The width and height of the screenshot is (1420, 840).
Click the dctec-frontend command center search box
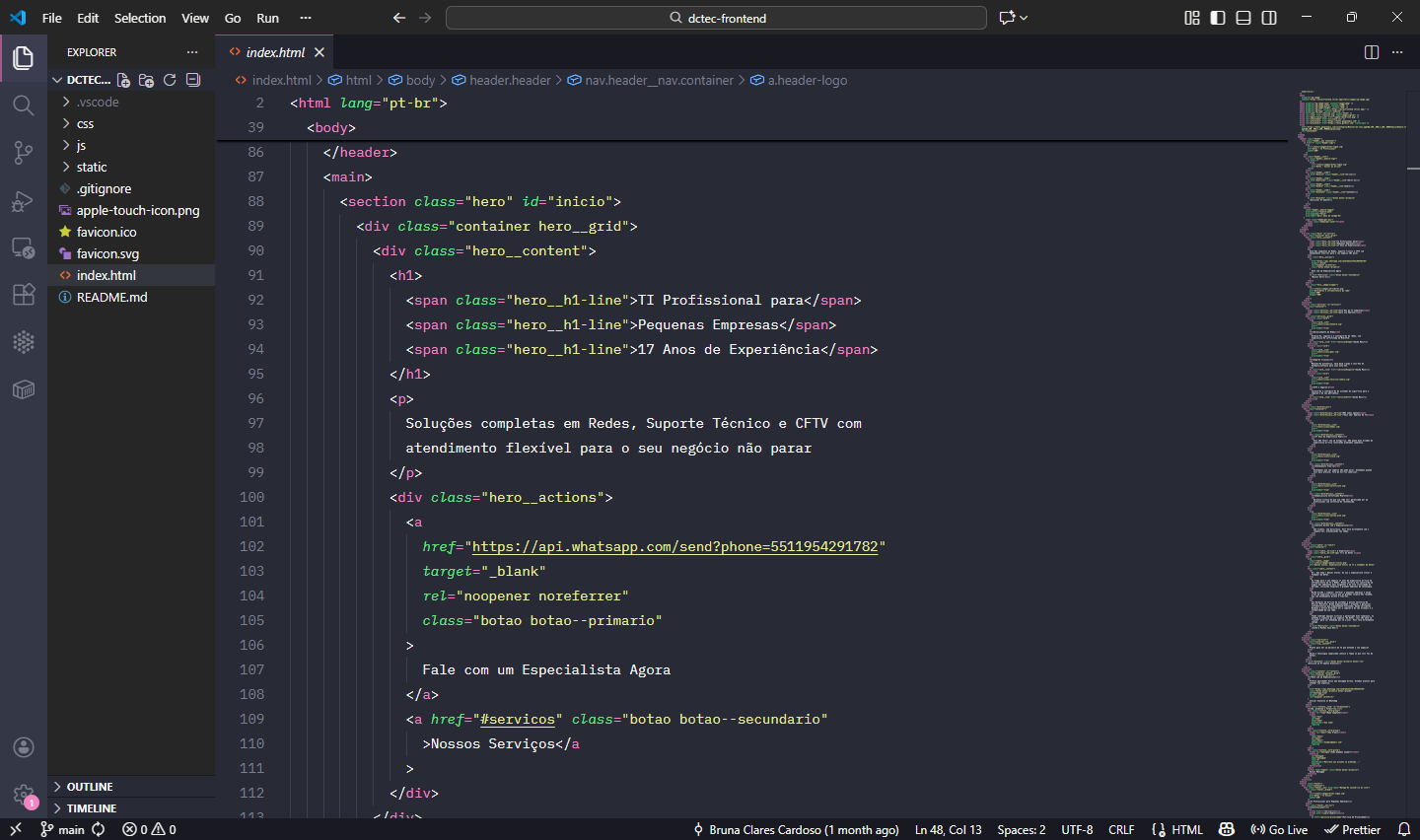click(x=716, y=17)
